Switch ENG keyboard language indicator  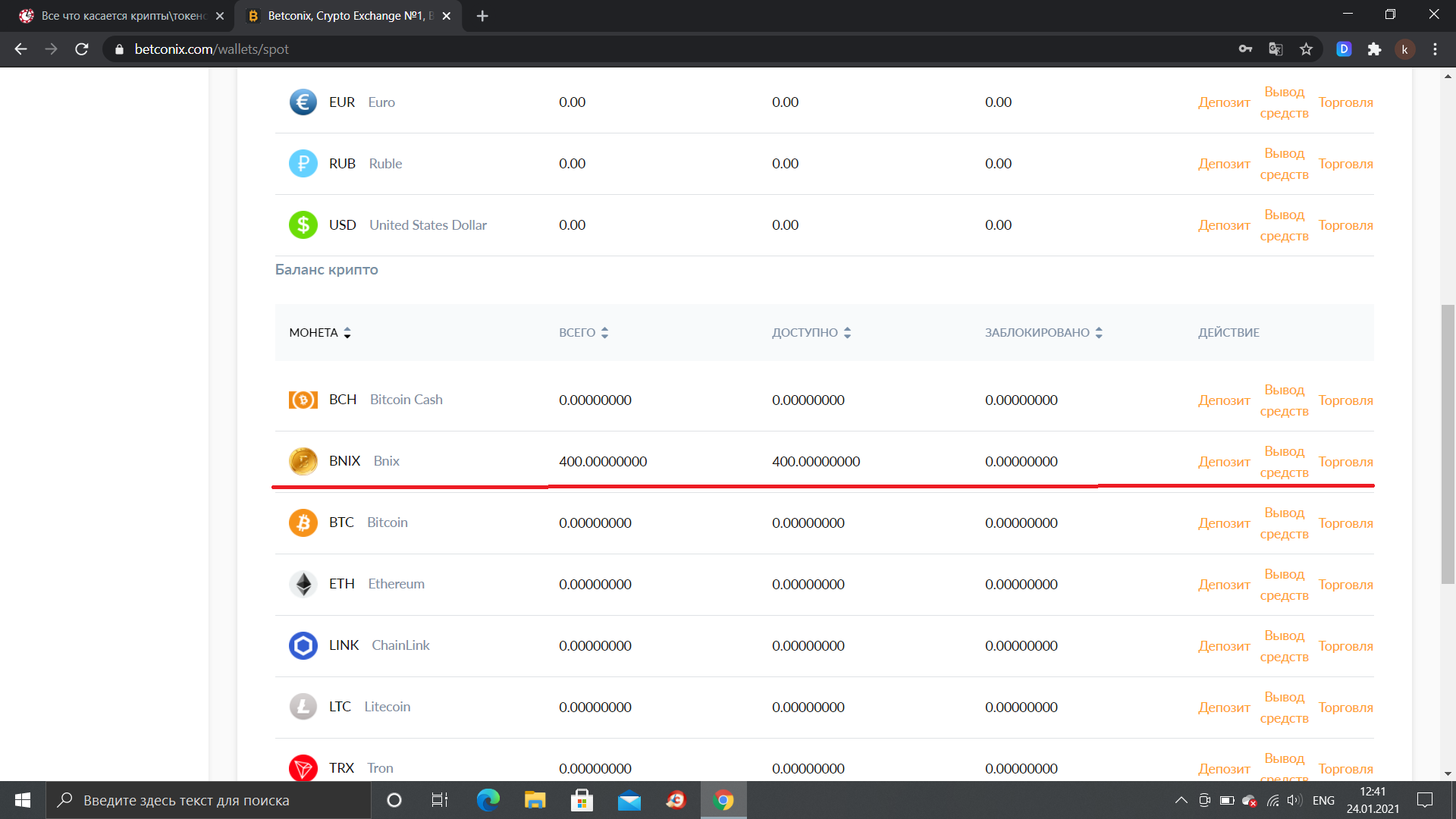pyautogui.click(x=1323, y=800)
